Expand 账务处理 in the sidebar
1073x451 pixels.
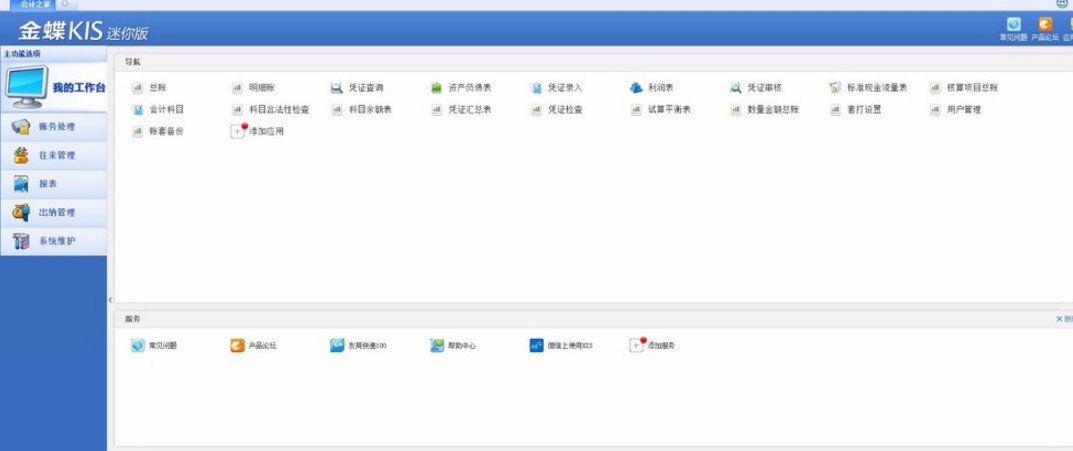(55, 127)
